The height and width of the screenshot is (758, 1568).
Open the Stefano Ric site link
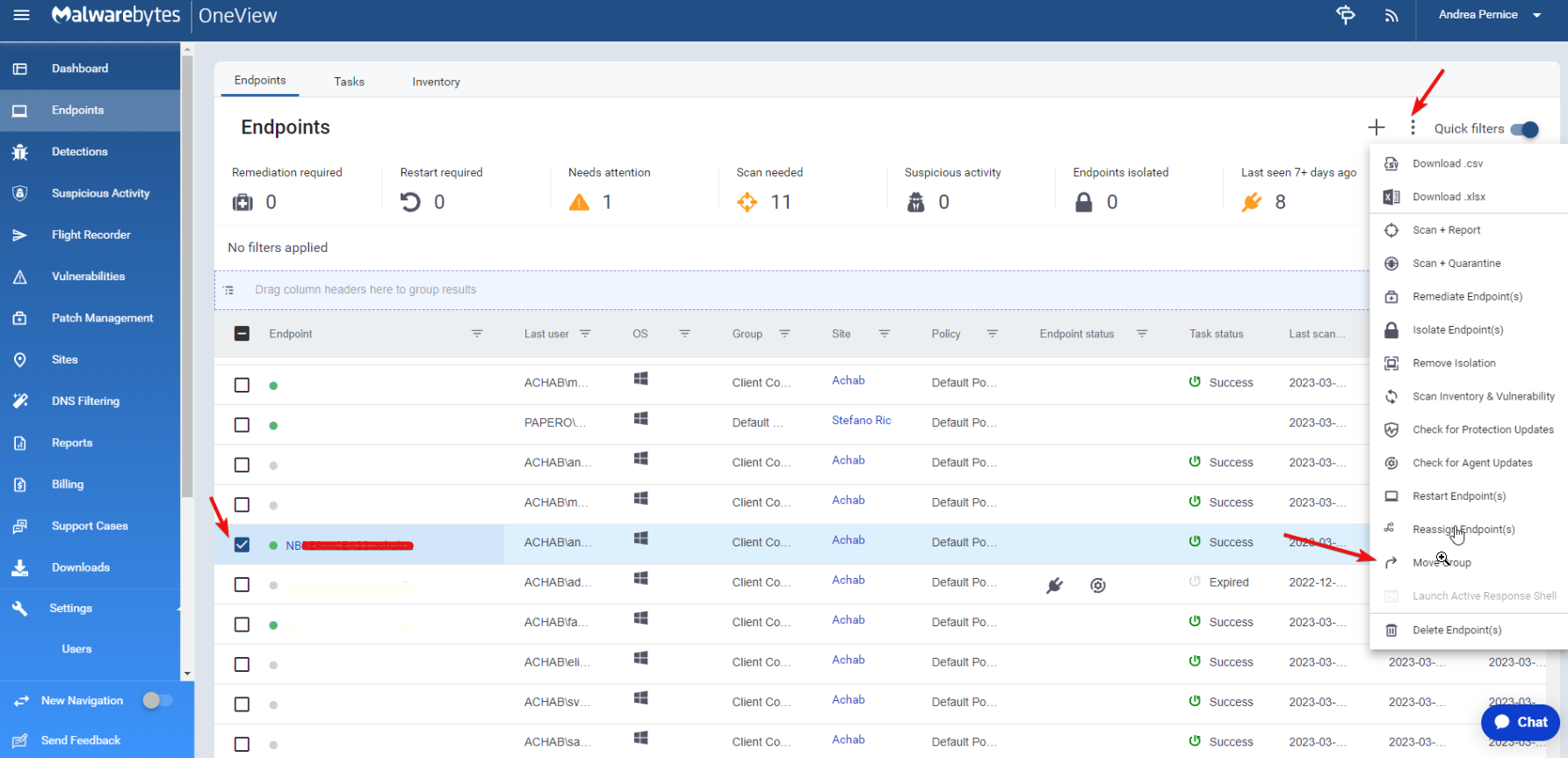861,421
